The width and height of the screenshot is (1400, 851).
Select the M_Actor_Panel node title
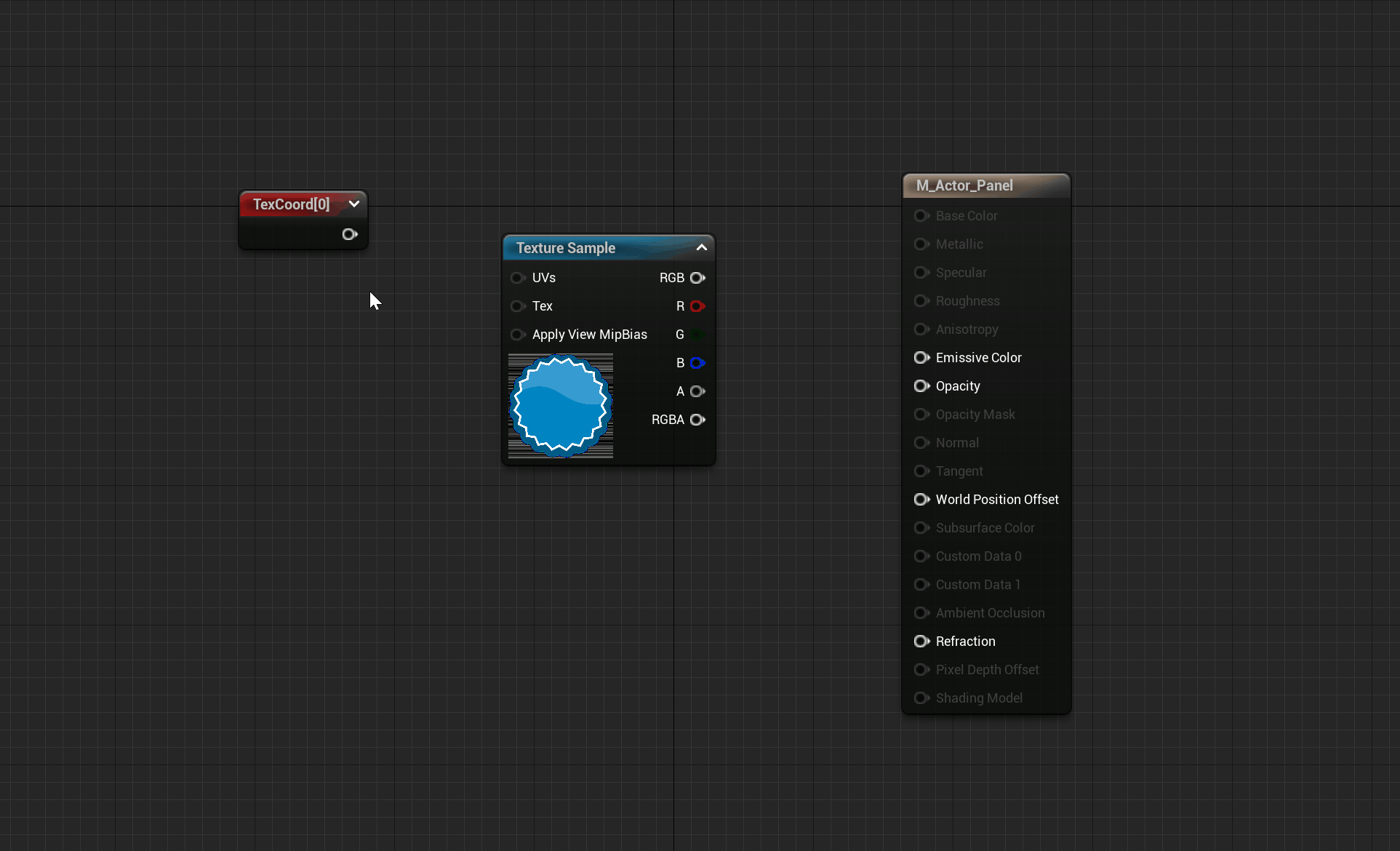point(964,185)
